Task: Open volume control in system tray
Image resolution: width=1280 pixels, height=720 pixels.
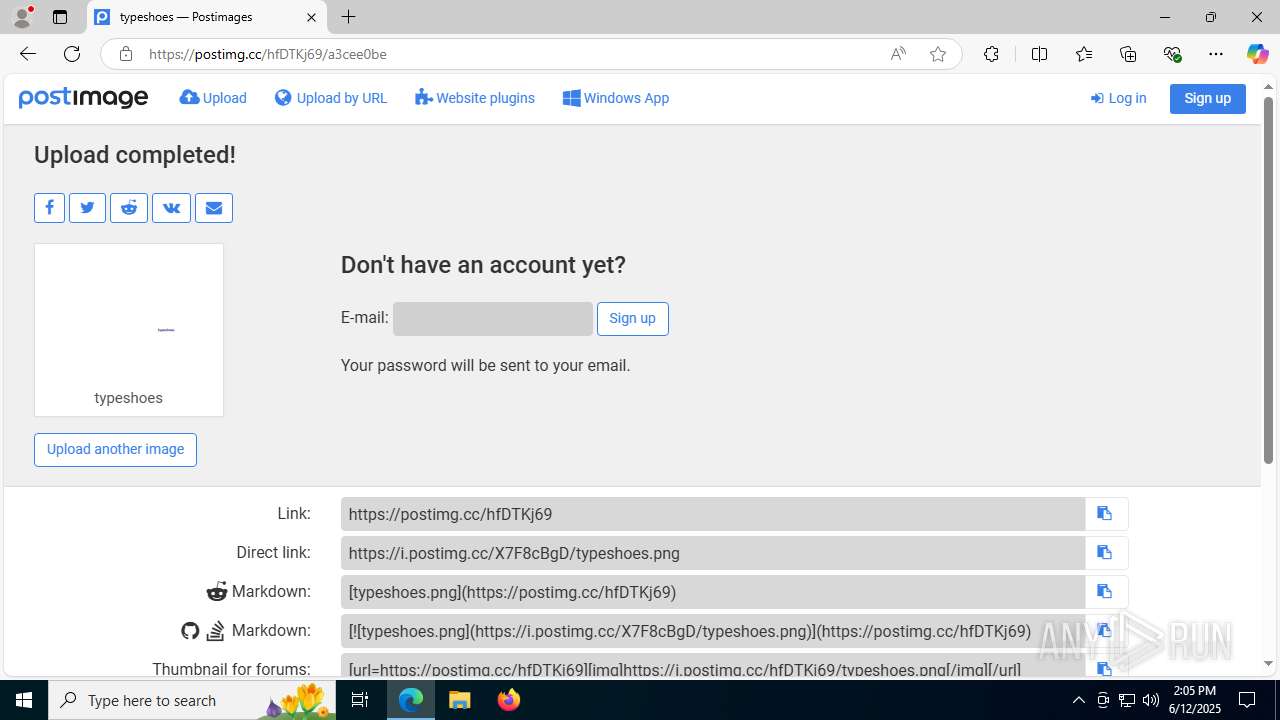Action: (1151, 700)
